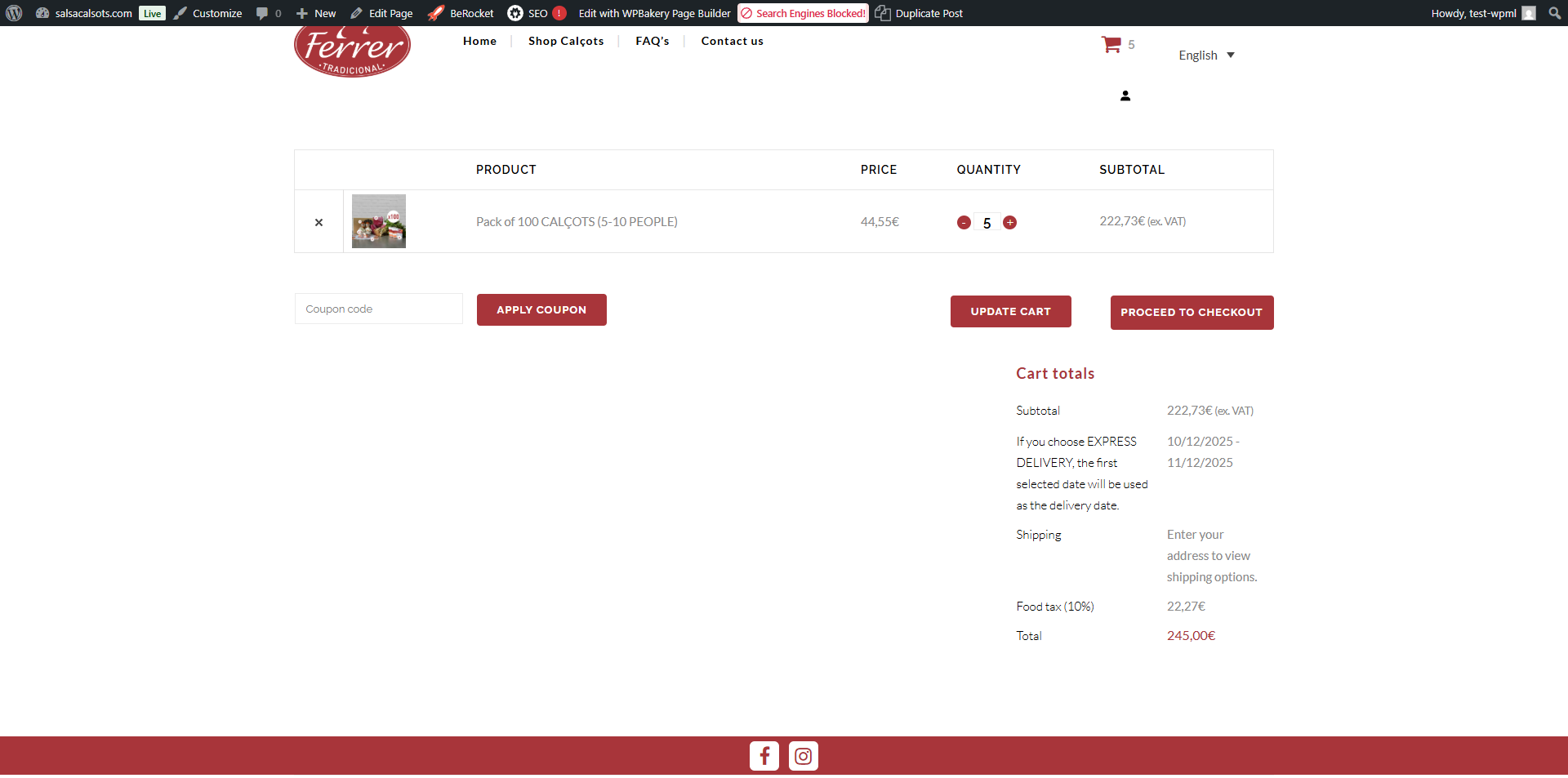1568x778 pixels.
Task: Increase quantity with the plus button
Action: tap(1010, 222)
